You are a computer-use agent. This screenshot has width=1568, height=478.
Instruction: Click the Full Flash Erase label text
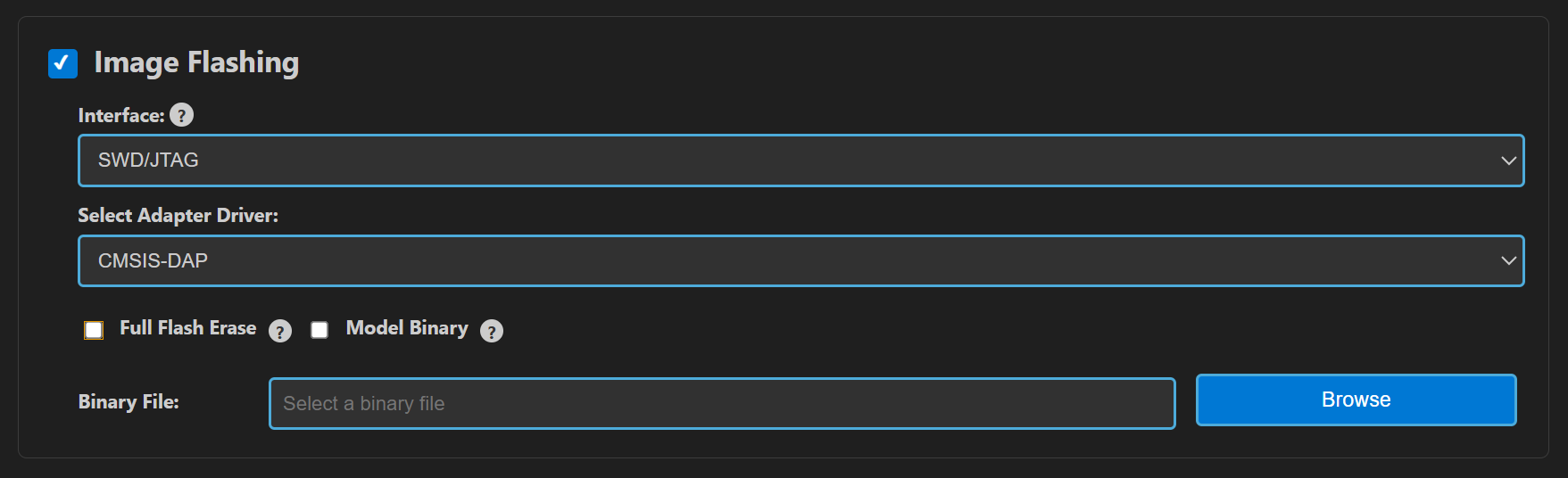[x=187, y=328]
